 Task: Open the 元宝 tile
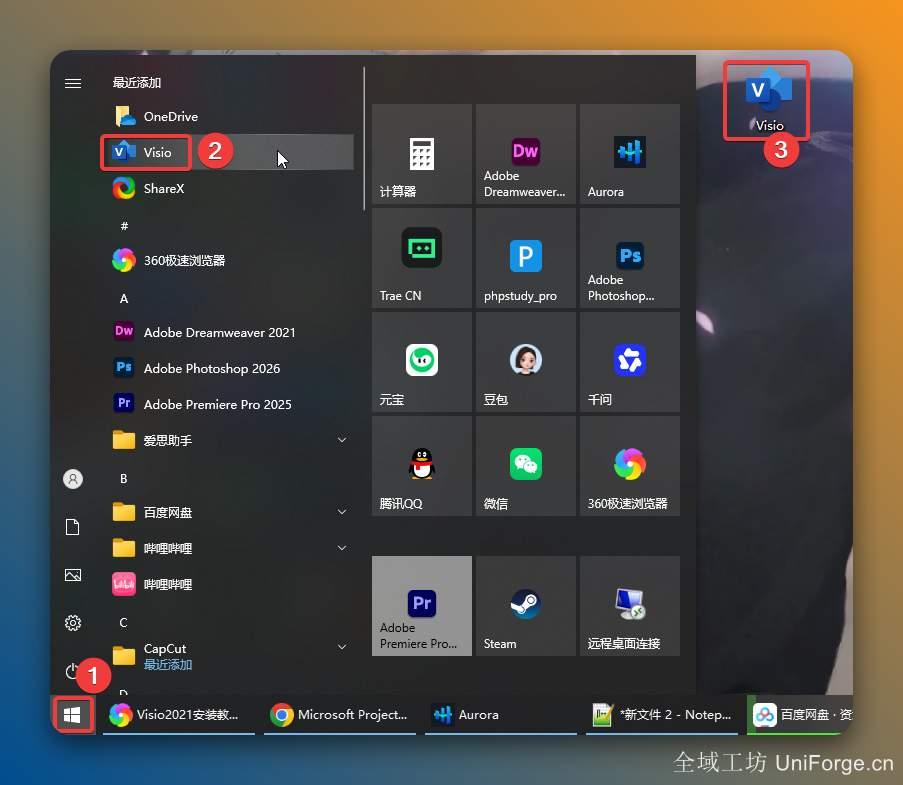(422, 362)
